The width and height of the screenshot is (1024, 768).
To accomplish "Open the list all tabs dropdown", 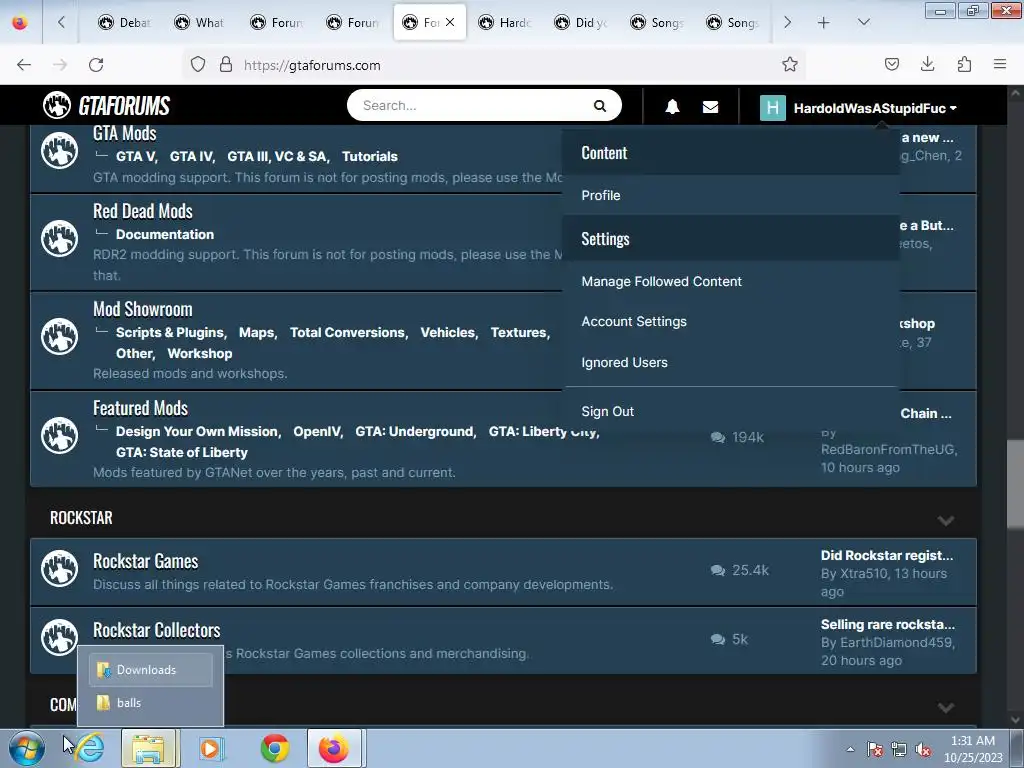I will [863, 22].
